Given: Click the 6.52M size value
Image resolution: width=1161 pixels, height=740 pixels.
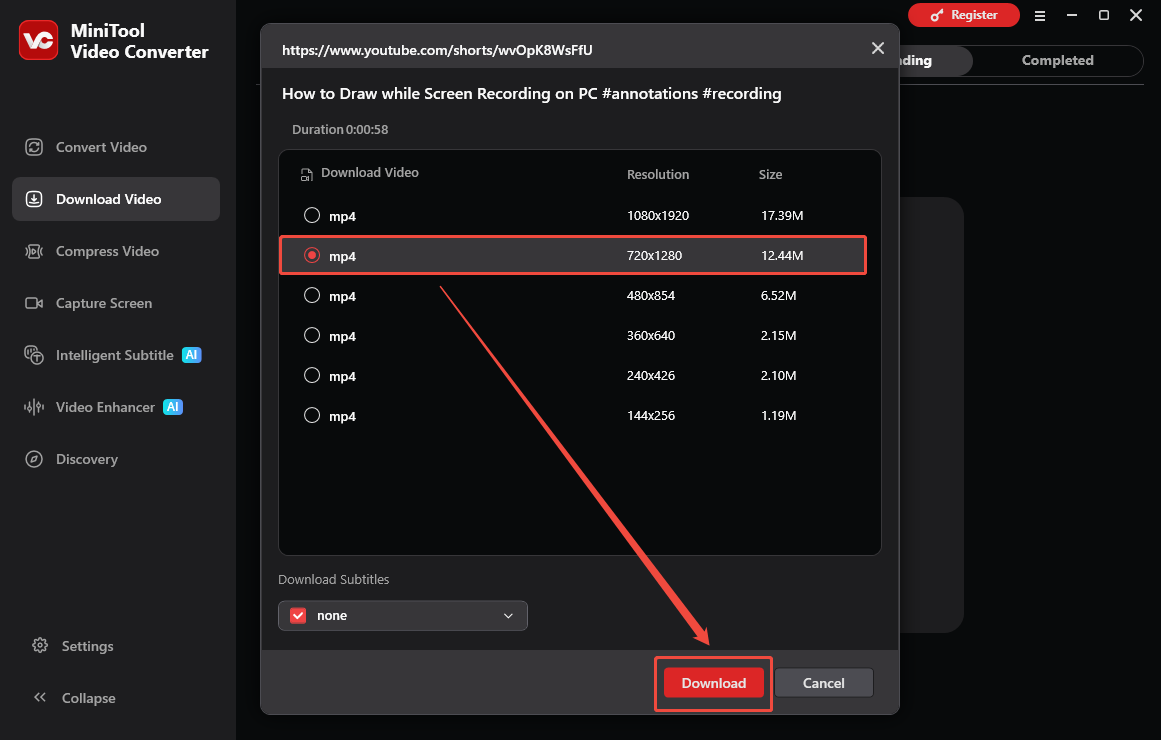Looking at the screenshot, I should click(778, 296).
